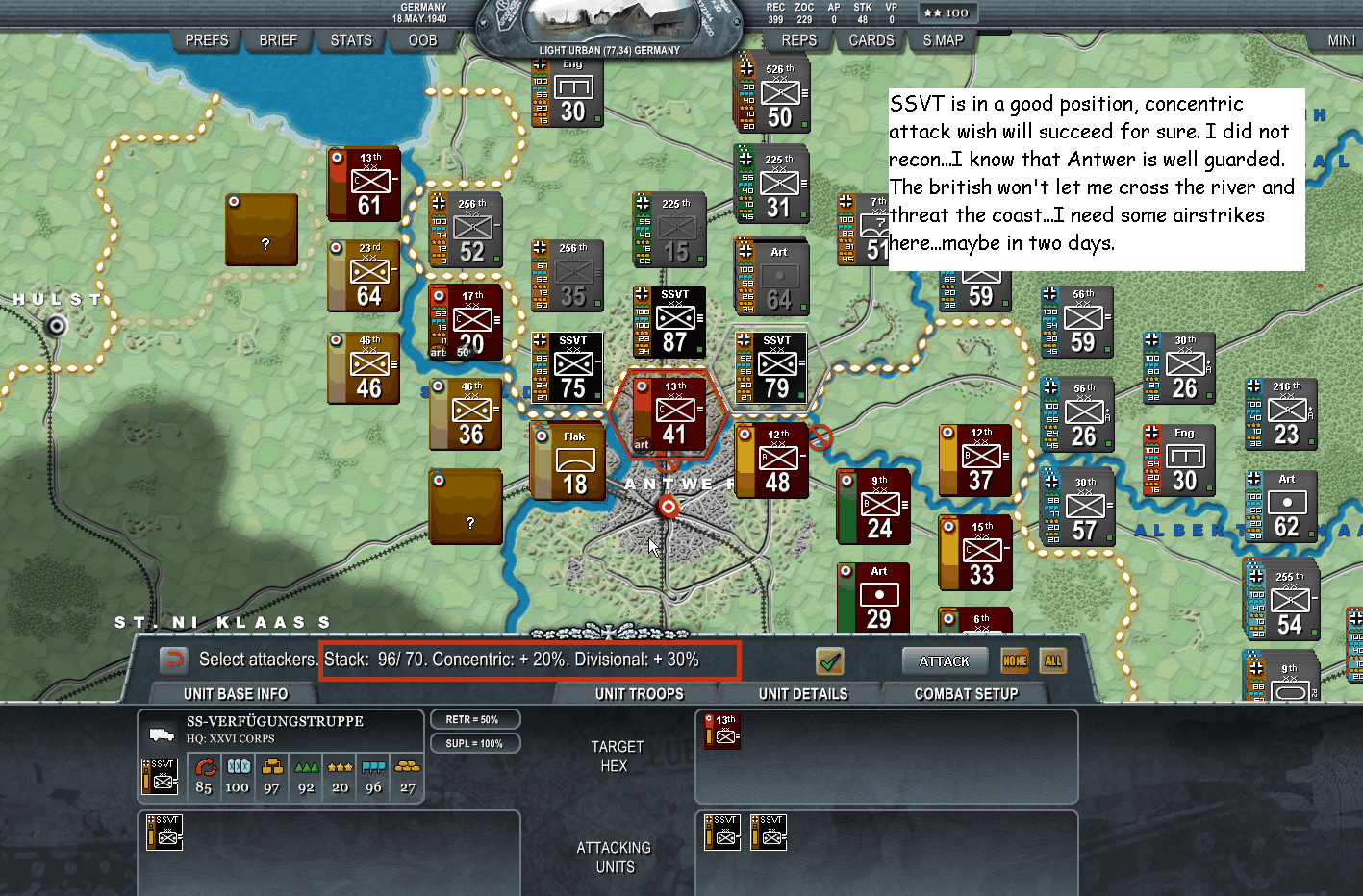Select the 30th 26 unit counter
The height and width of the screenshot is (896, 1363).
tap(1179, 368)
